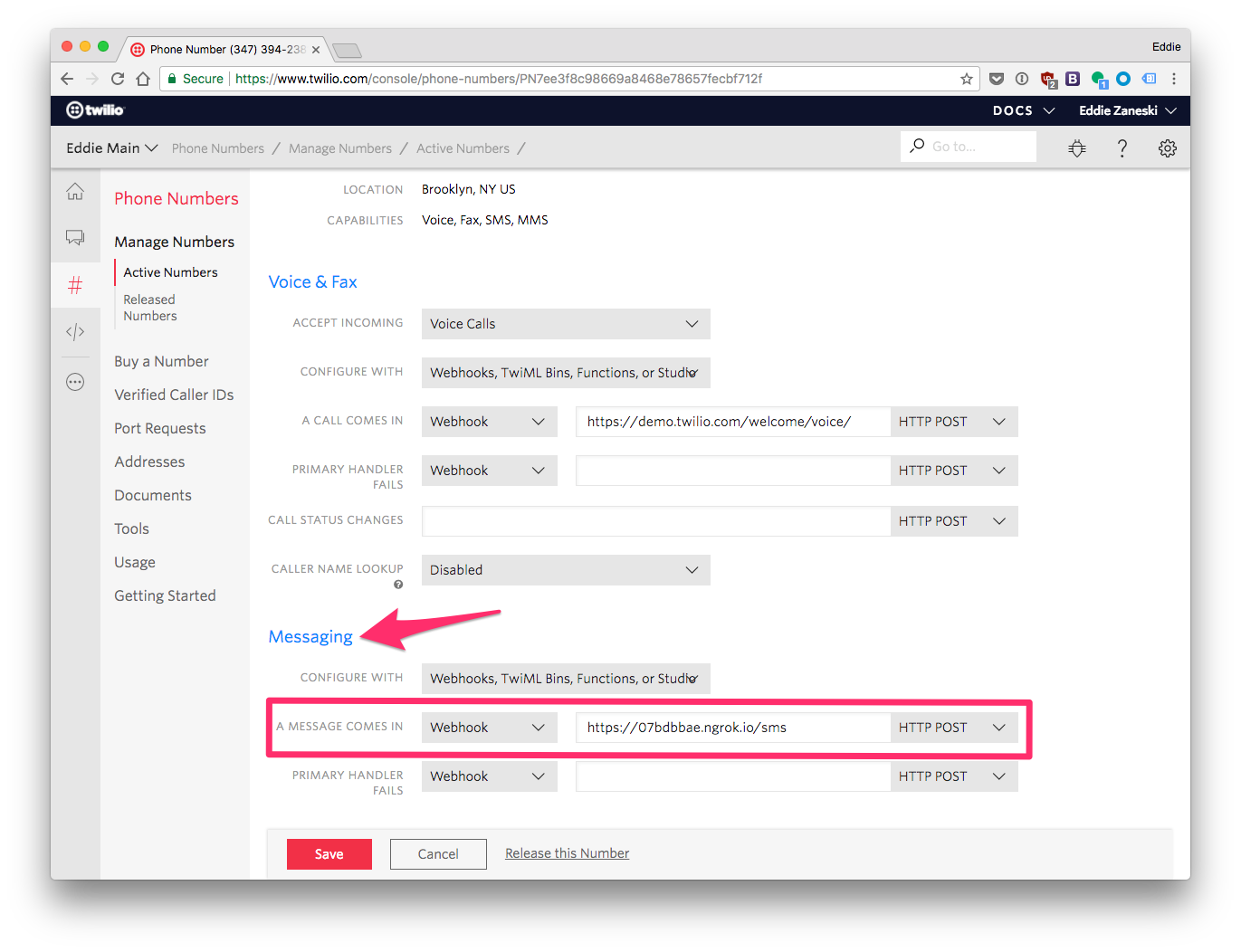Open the Programmable Chat speech-bubble sidebar icon

tap(75, 237)
